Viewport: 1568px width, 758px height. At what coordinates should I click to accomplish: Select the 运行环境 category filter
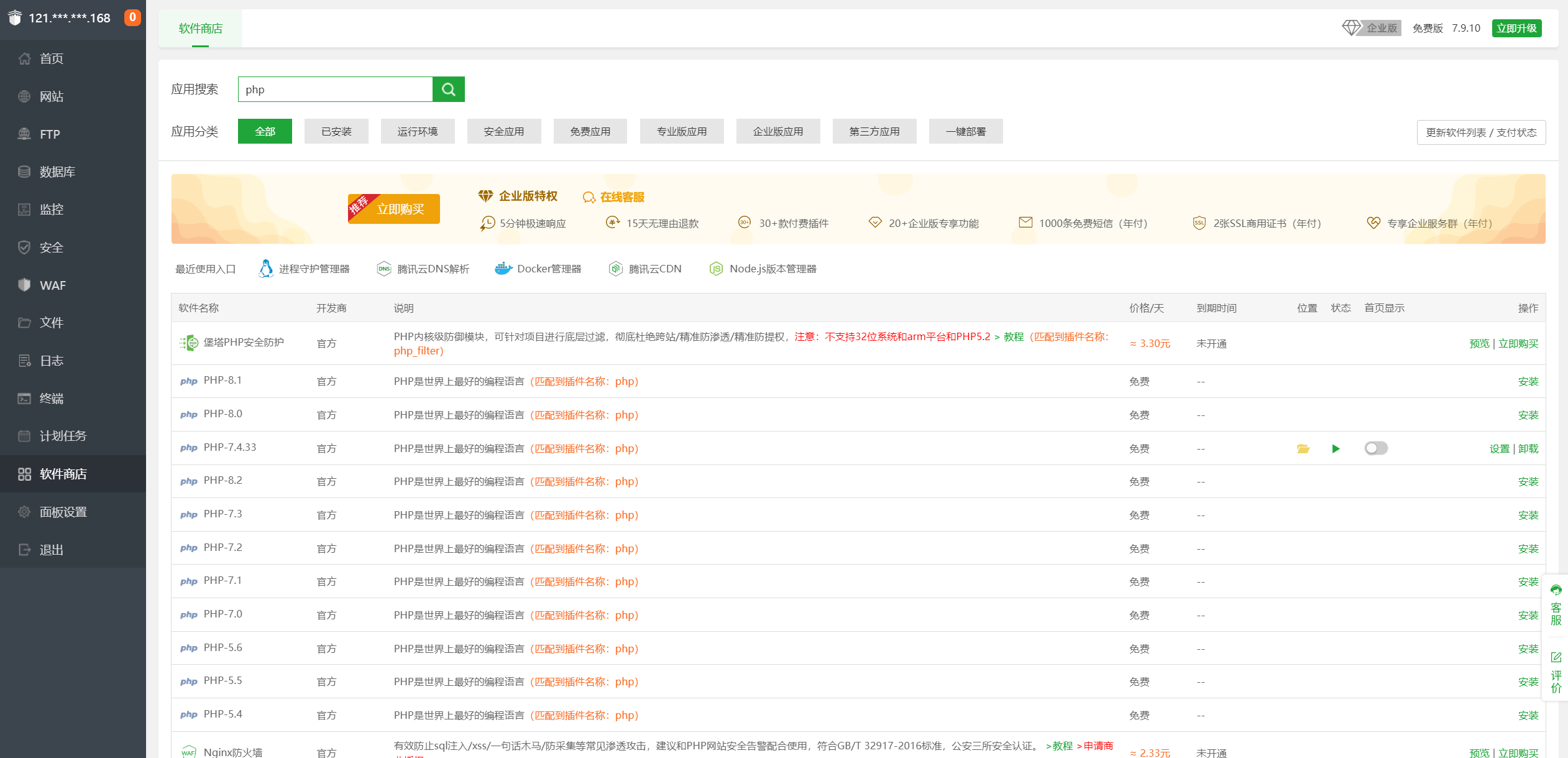click(x=417, y=131)
